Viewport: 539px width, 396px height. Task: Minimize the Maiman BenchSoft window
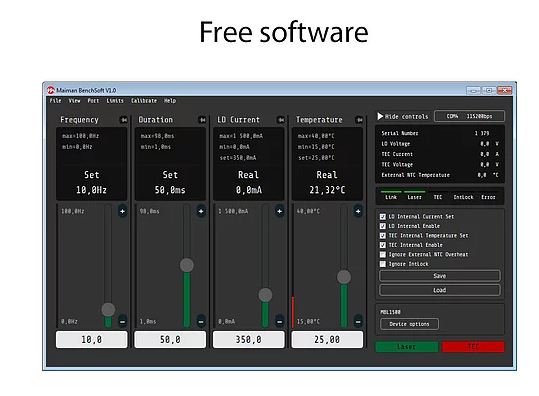(x=474, y=90)
